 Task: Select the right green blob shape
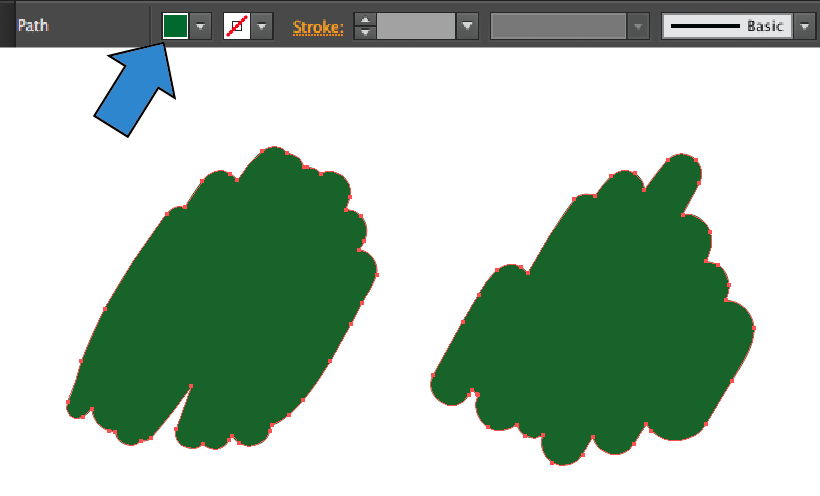click(x=600, y=330)
